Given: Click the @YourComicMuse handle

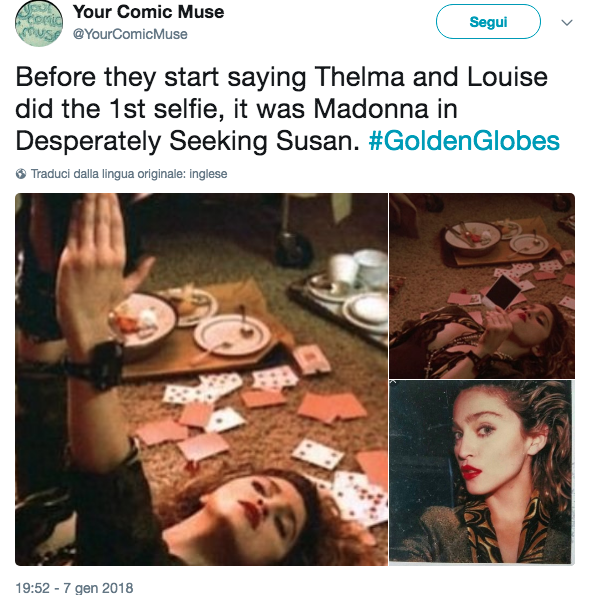Looking at the screenshot, I should [130, 34].
